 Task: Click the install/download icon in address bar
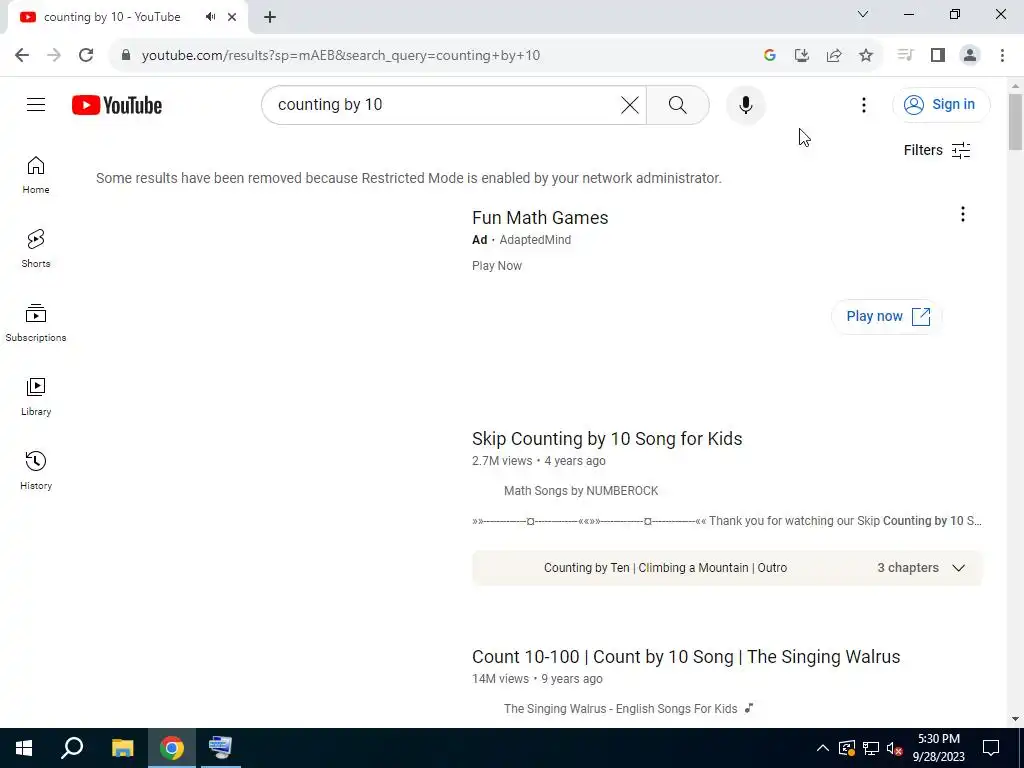tap(801, 56)
